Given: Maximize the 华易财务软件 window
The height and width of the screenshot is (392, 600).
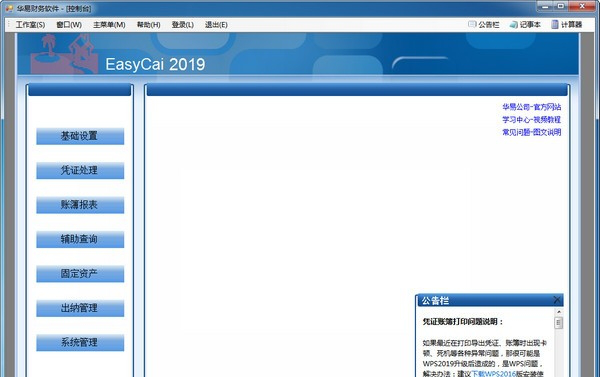Looking at the screenshot, I should click(x=561, y=7).
